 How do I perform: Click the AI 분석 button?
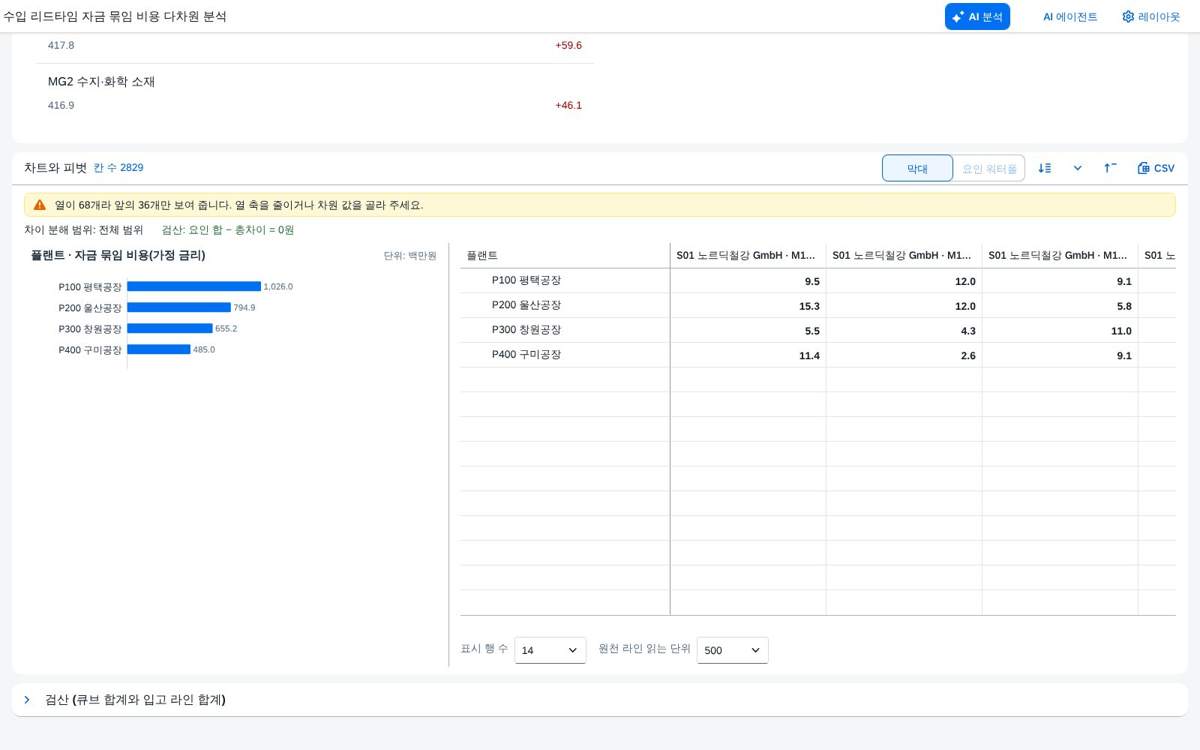(x=977, y=16)
